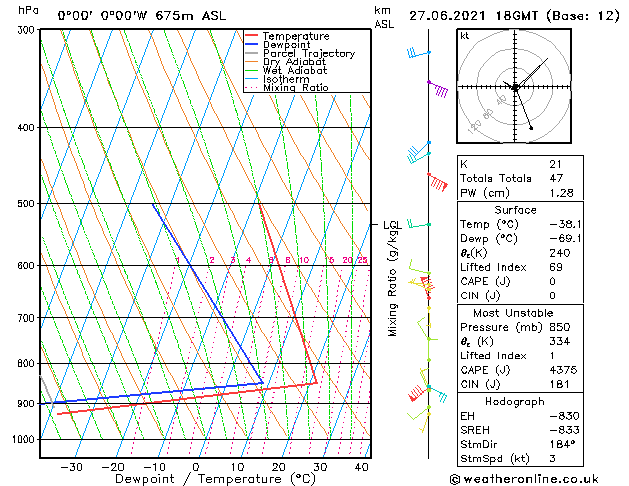Click the 'hPa' unit label
Image resolution: width=629 pixels, height=486 pixels.
(28, 10)
